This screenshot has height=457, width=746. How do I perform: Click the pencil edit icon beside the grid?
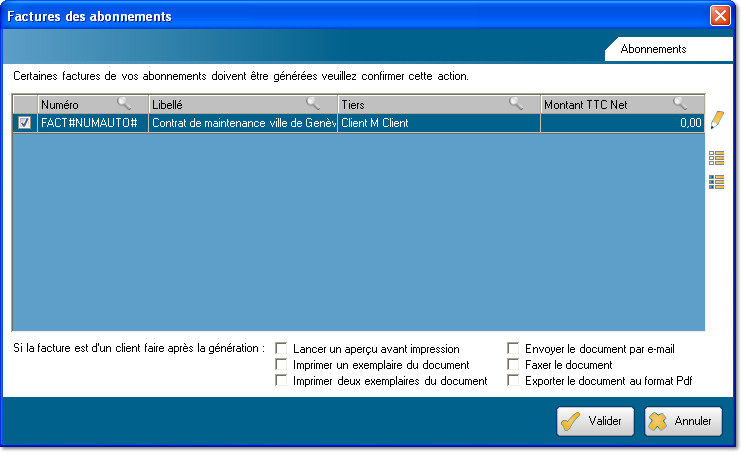(716, 121)
